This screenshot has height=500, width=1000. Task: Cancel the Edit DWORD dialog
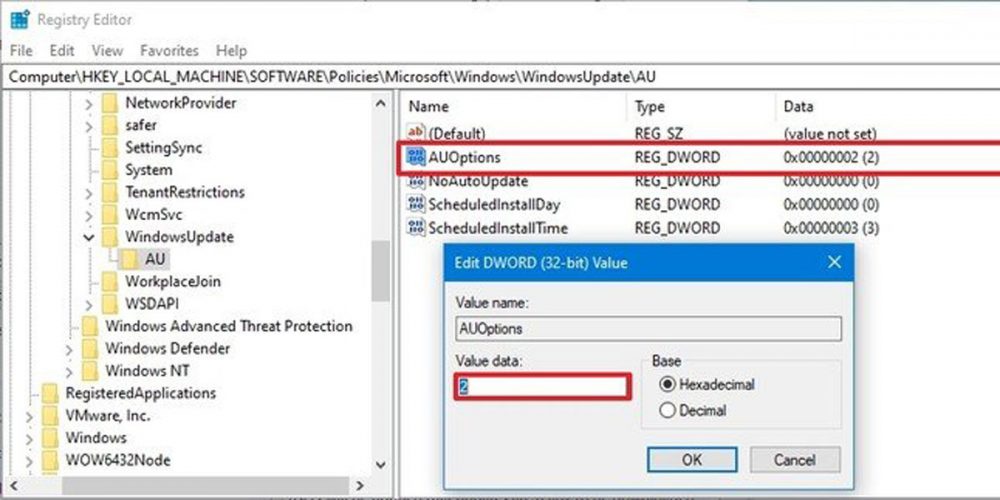pos(795,460)
